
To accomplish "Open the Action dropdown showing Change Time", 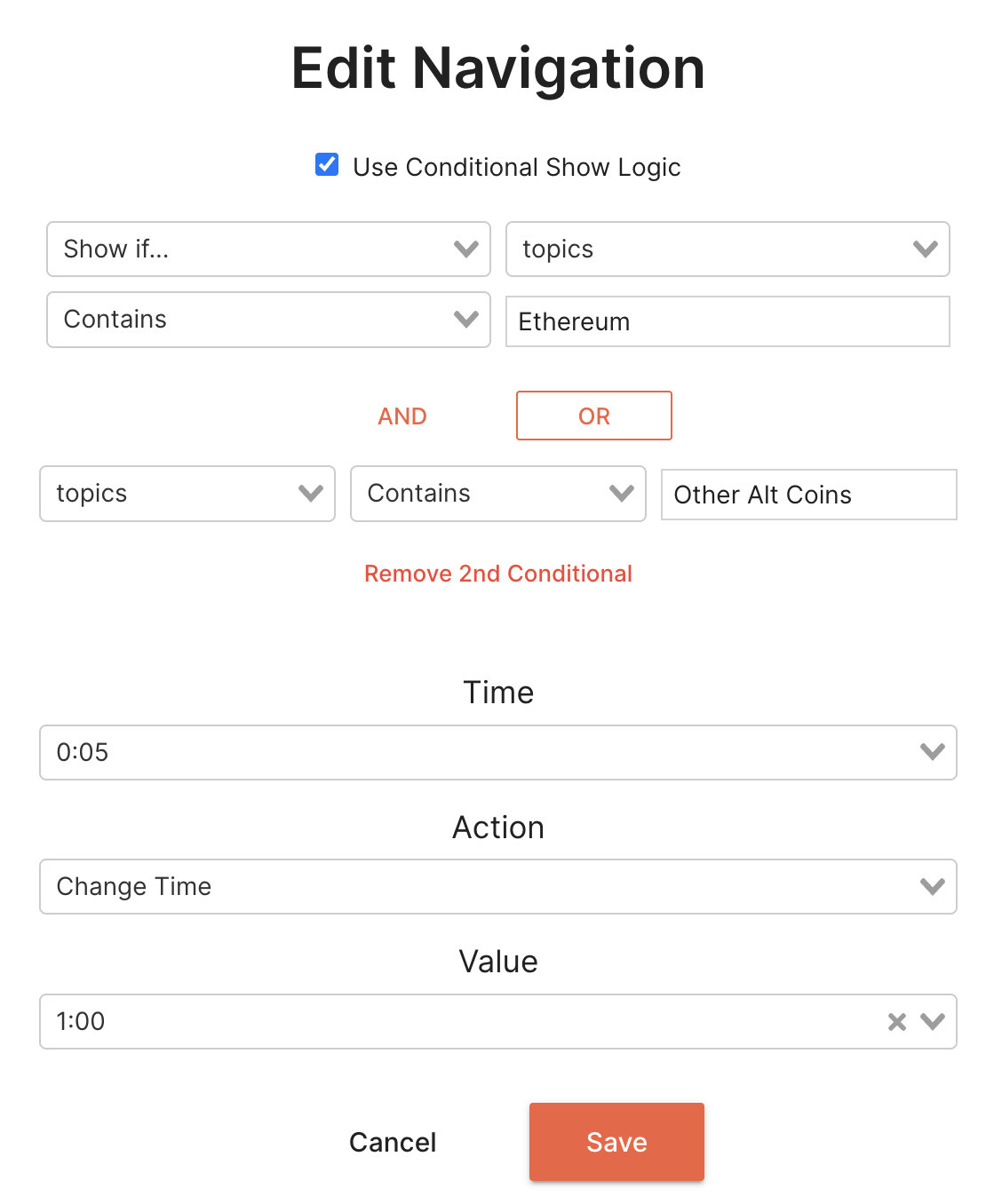I will coord(480,886).
